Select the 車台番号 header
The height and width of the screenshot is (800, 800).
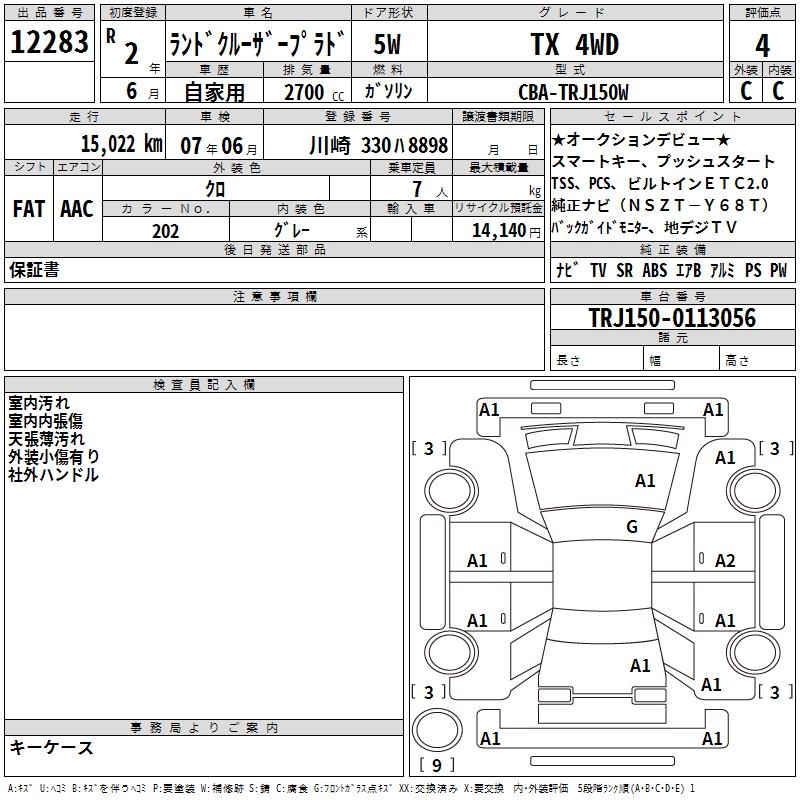coord(673,296)
